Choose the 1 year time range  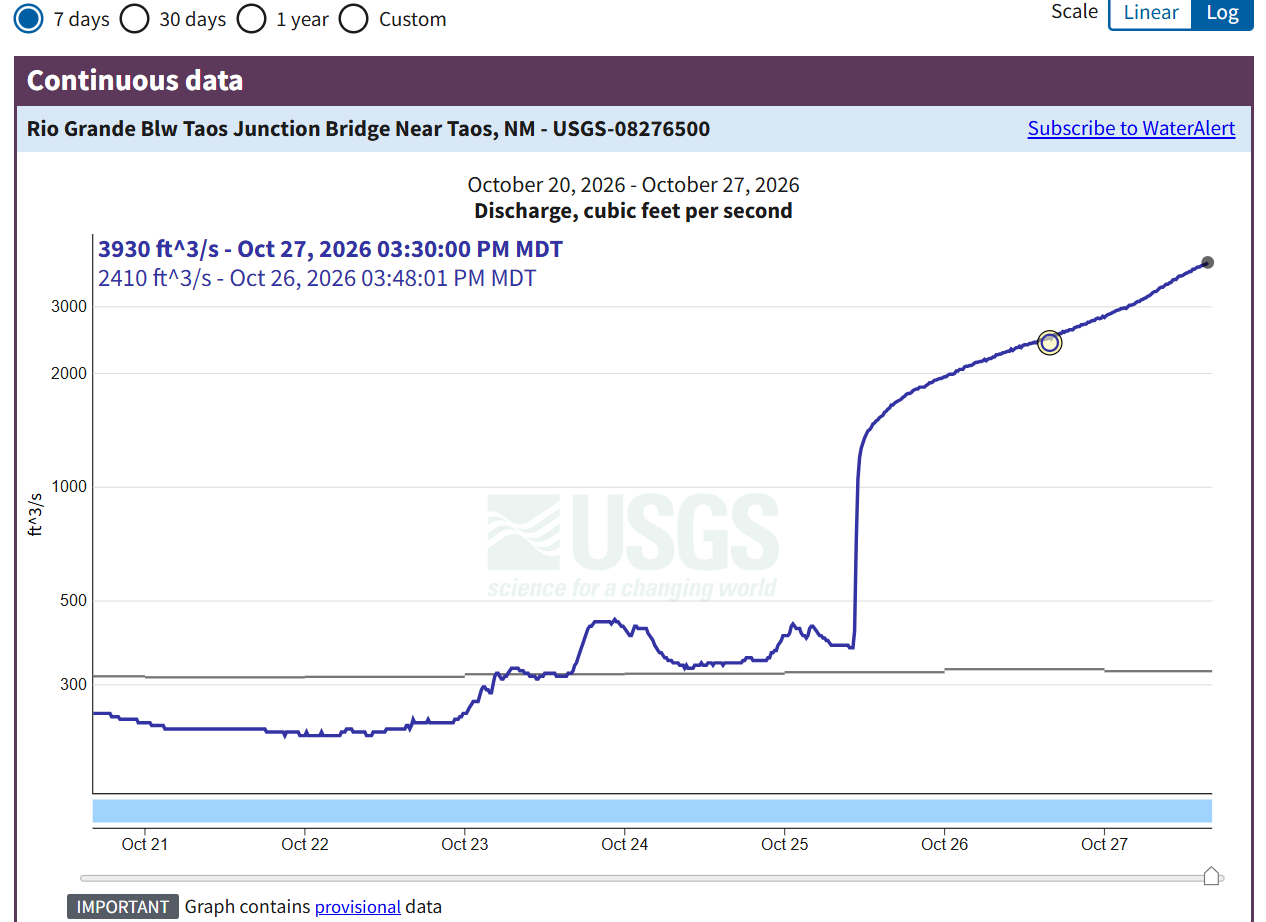[252, 19]
